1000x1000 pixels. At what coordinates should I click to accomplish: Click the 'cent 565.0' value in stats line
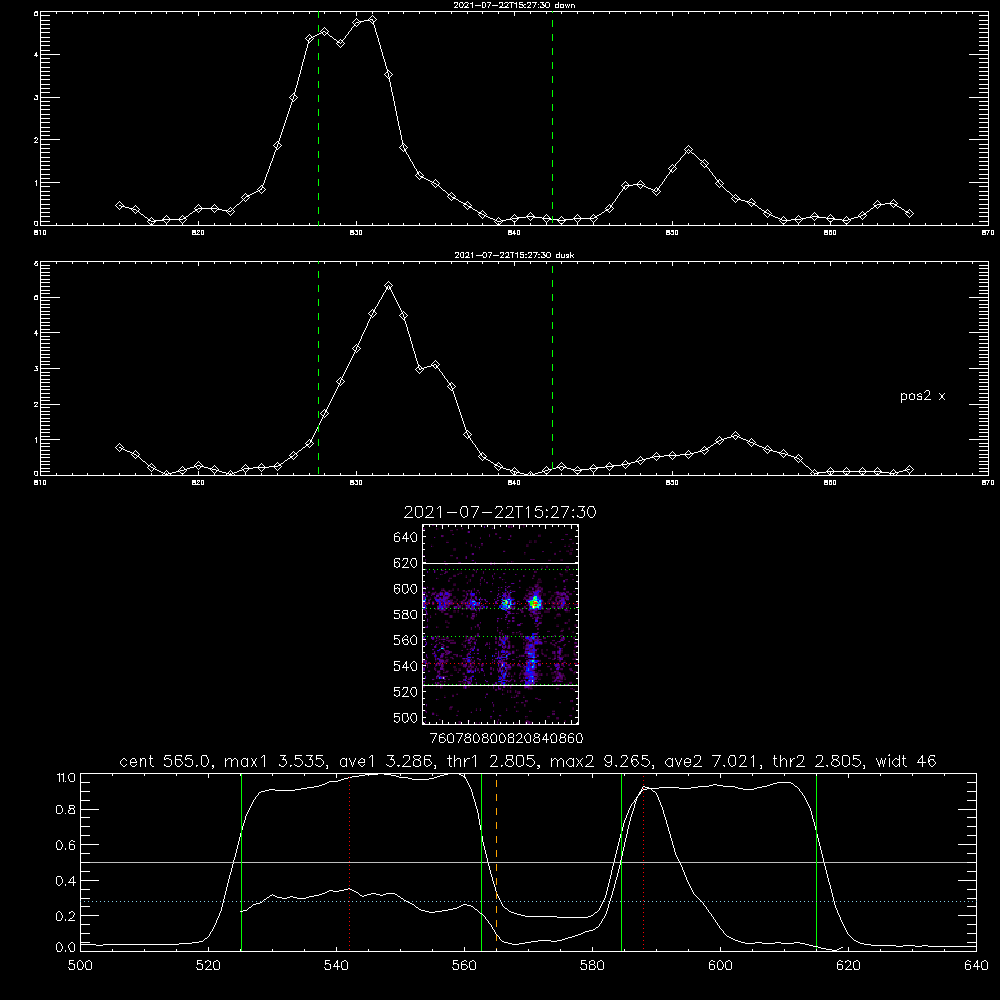166,761
